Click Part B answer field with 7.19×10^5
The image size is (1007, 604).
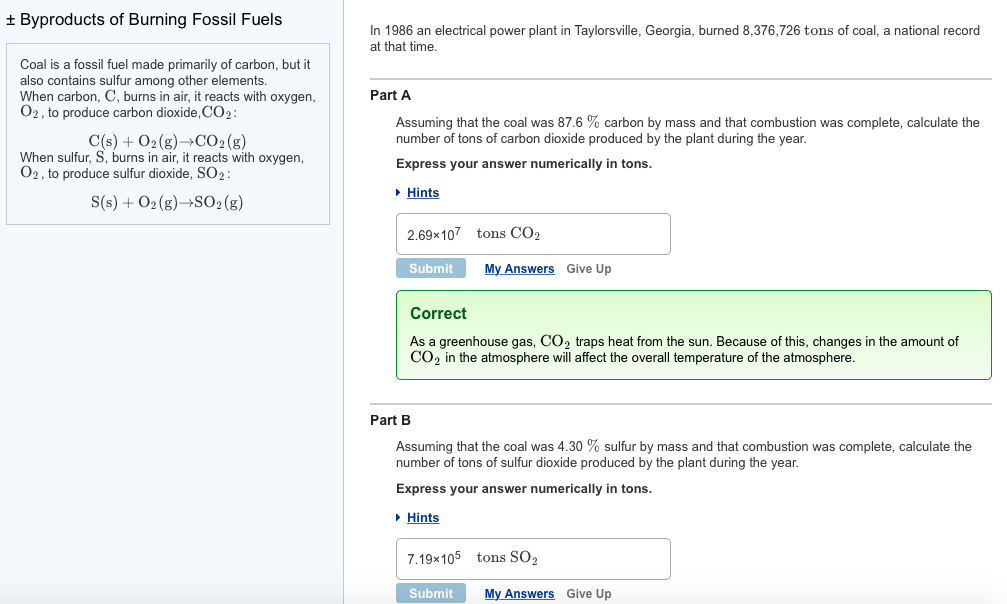pyautogui.click(x=533, y=559)
